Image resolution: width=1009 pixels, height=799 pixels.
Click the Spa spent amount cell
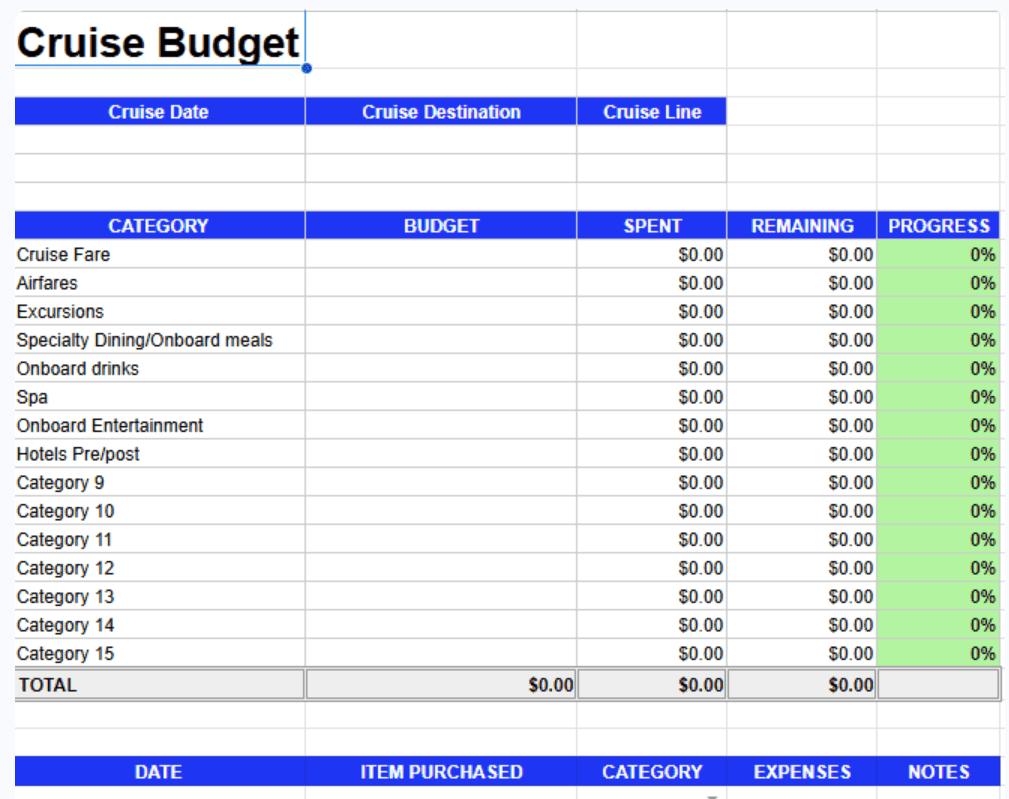point(651,397)
